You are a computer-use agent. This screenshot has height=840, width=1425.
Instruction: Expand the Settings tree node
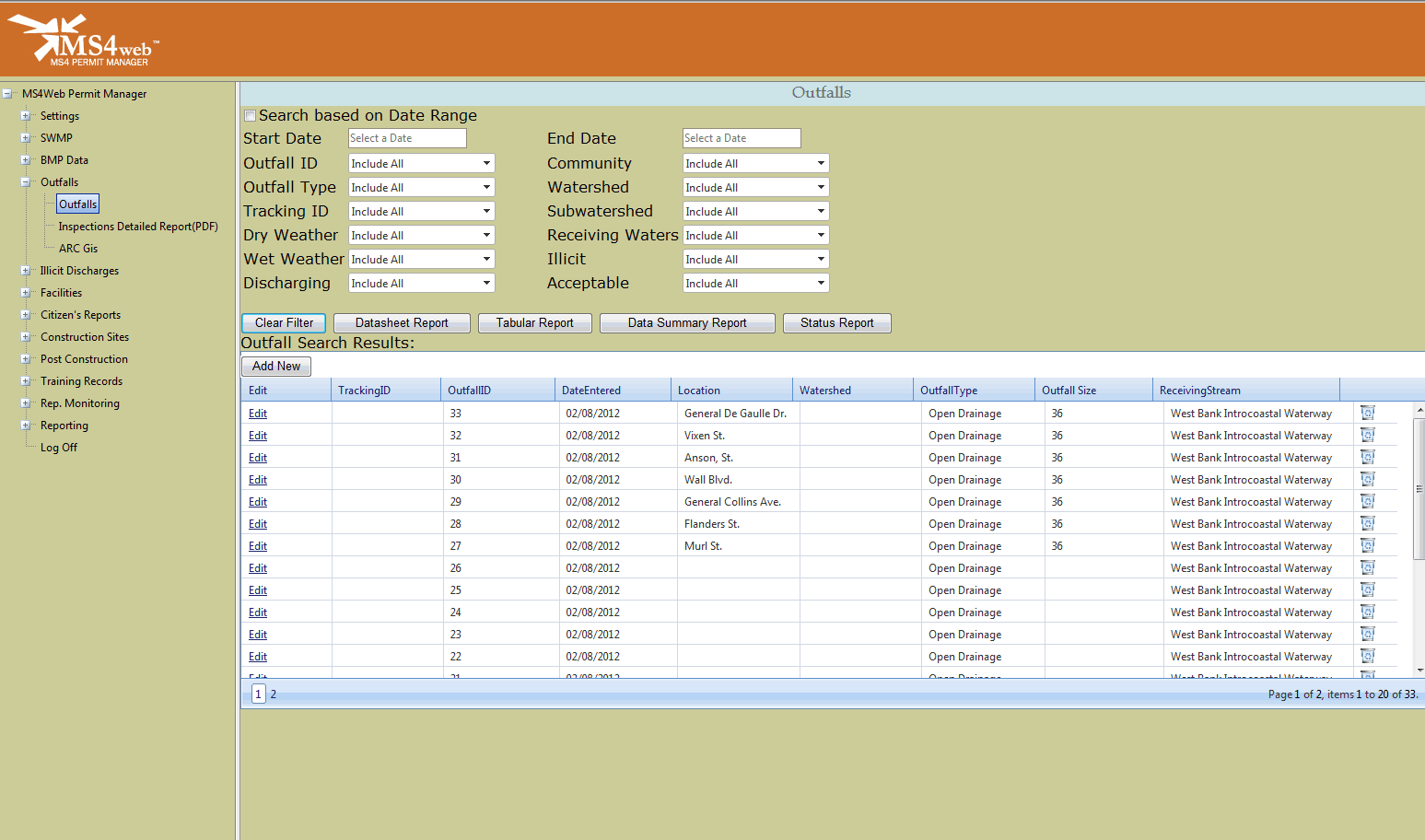pos(26,116)
